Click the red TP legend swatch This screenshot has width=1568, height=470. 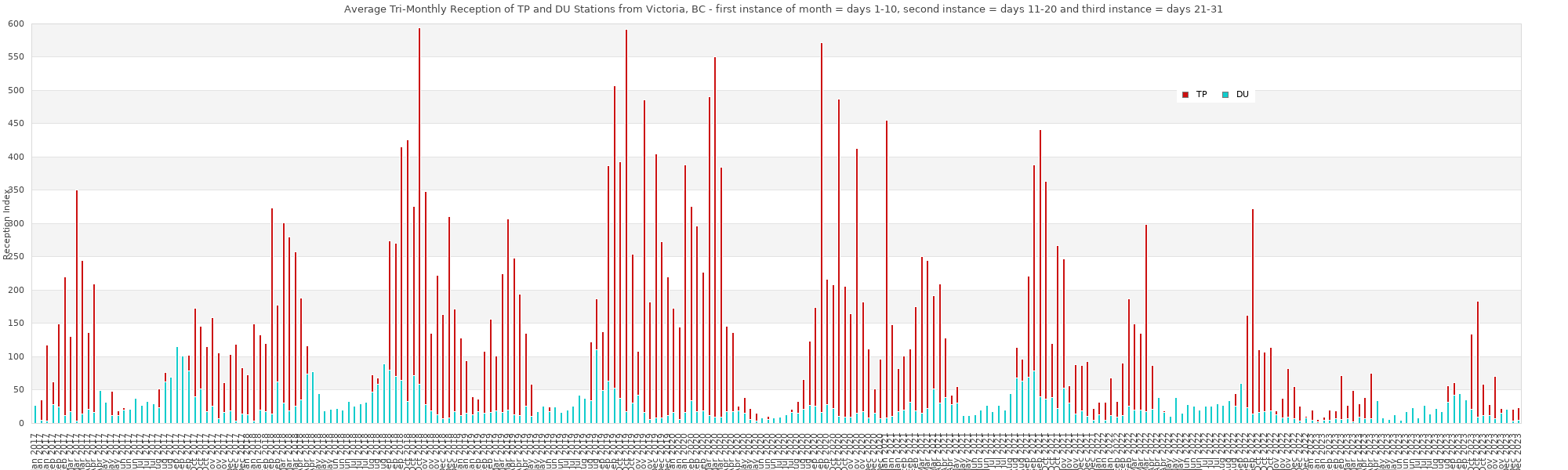point(1185,95)
